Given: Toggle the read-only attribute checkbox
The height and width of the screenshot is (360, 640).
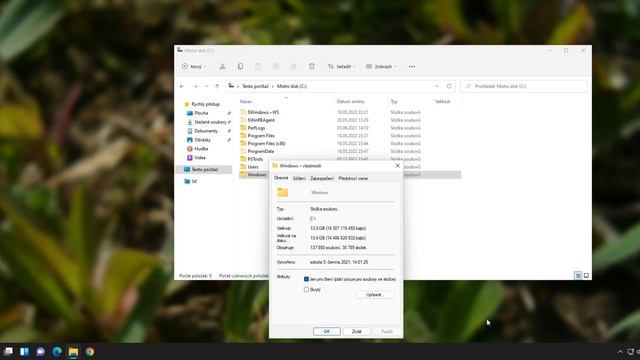Looking at the screenshot, I should pyautogui.click(x=306, y=279).
